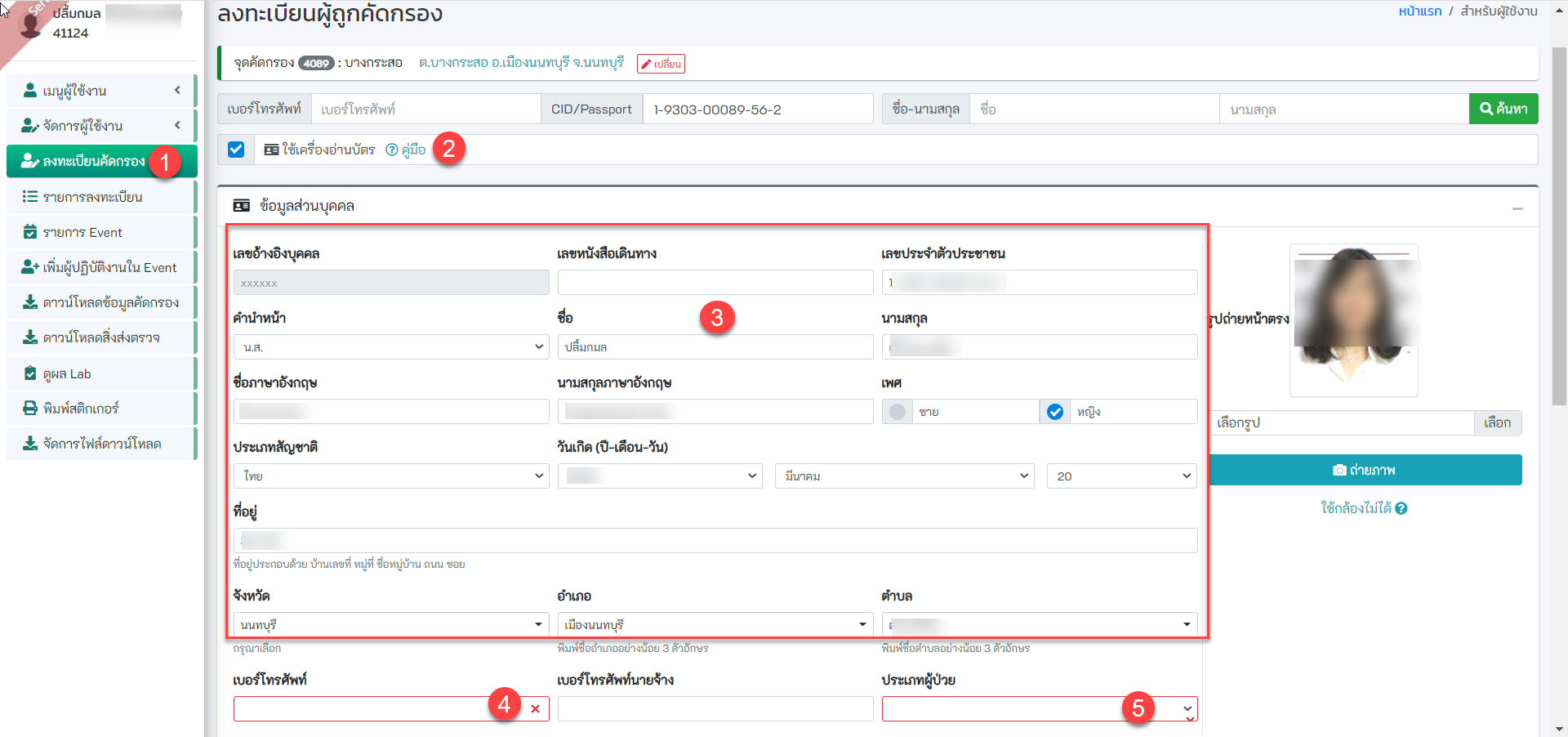Open the คู่มือ help manual link
Screen dimensions: 1568x737
tap(406, 150)
